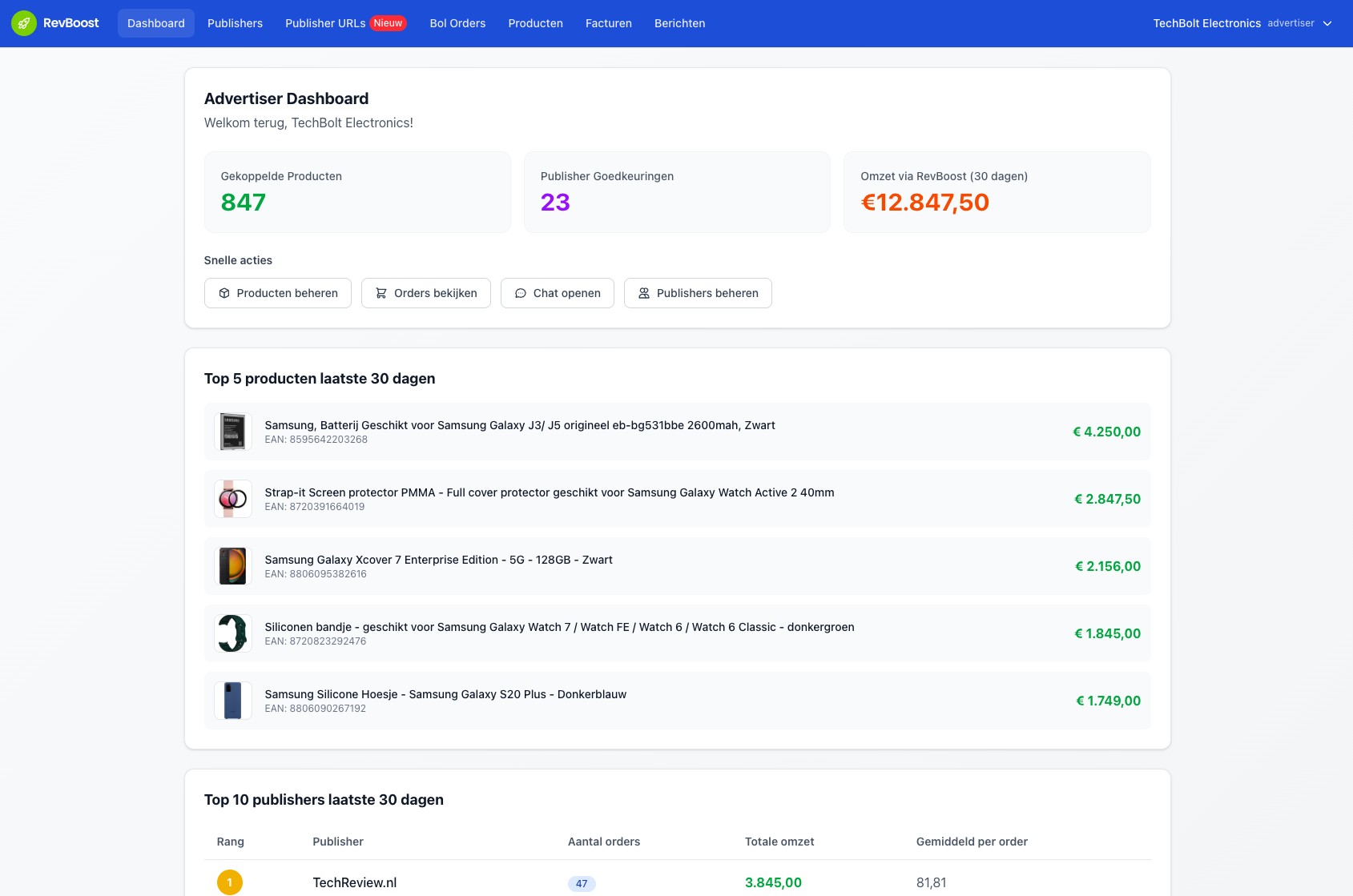Click the green watch band product image
The image size is (1353, 896).
pos(233,633)
